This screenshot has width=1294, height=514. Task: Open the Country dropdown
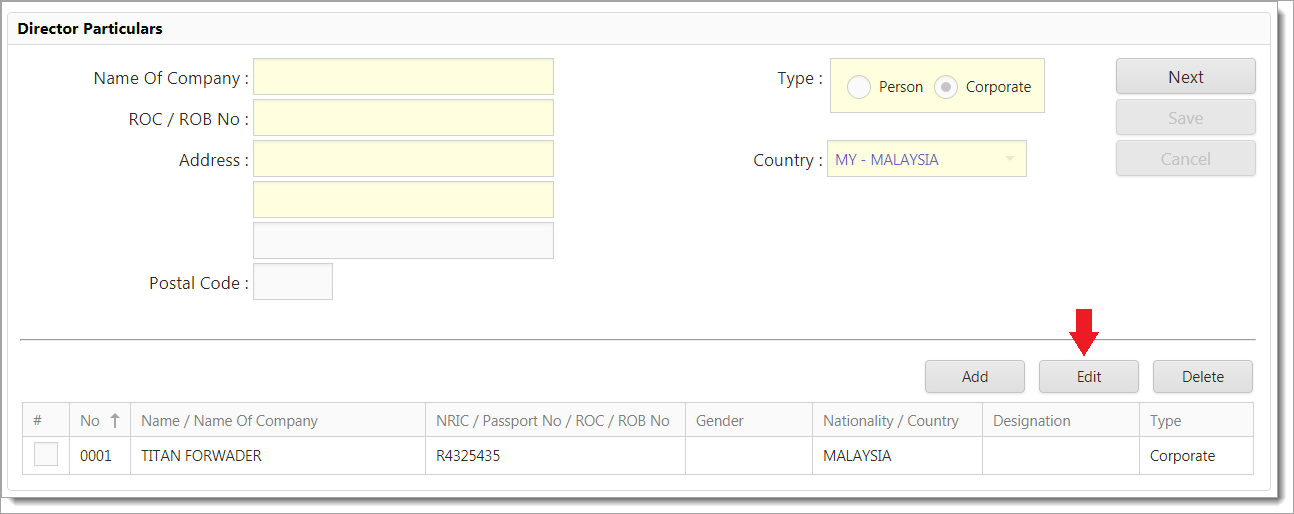pyautogui.click(x=926, y=159)
